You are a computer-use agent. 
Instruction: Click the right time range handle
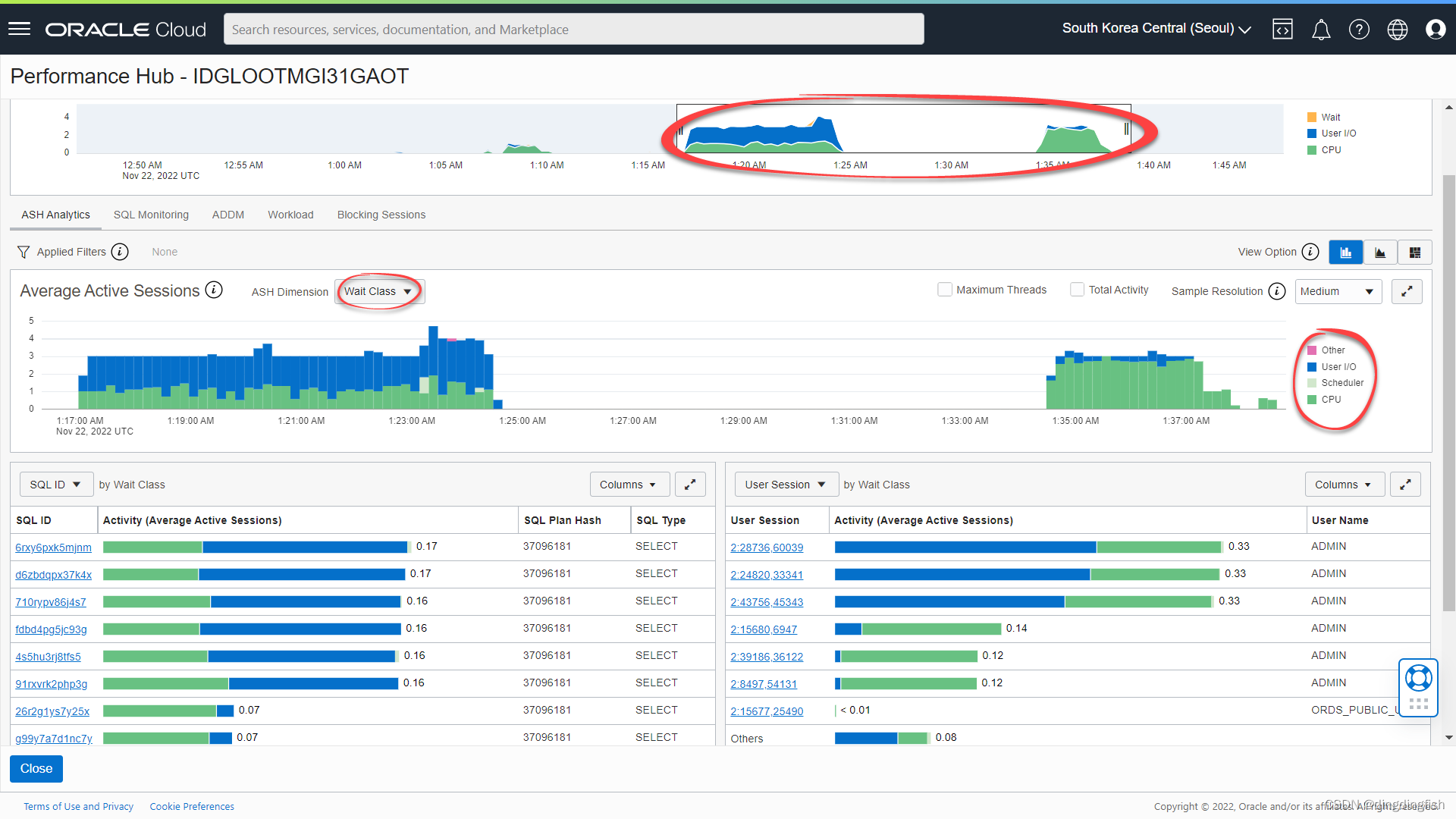point(1126,130)
